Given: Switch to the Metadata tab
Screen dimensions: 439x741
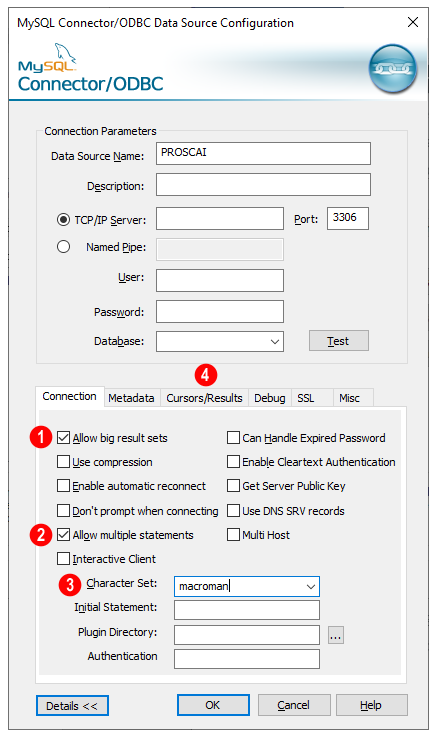Looking at the screenshot, I should [131, 398].
